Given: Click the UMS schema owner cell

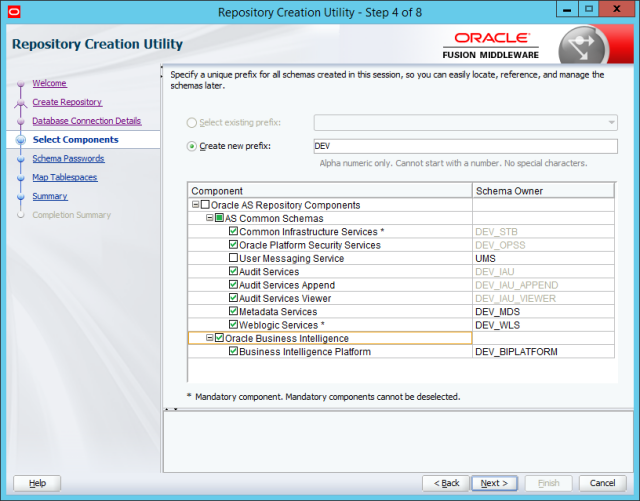Looking at the screenshot, I should coord(543,258).
